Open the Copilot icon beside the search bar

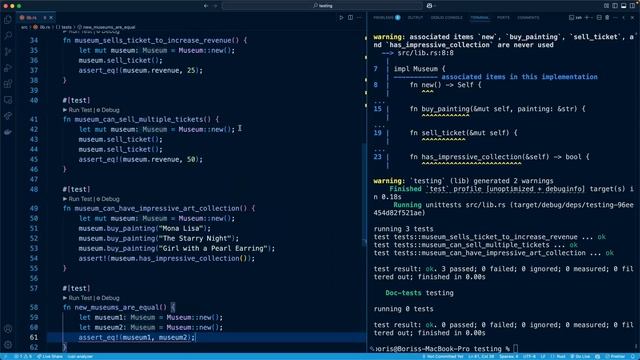click(x=429, y=6)
